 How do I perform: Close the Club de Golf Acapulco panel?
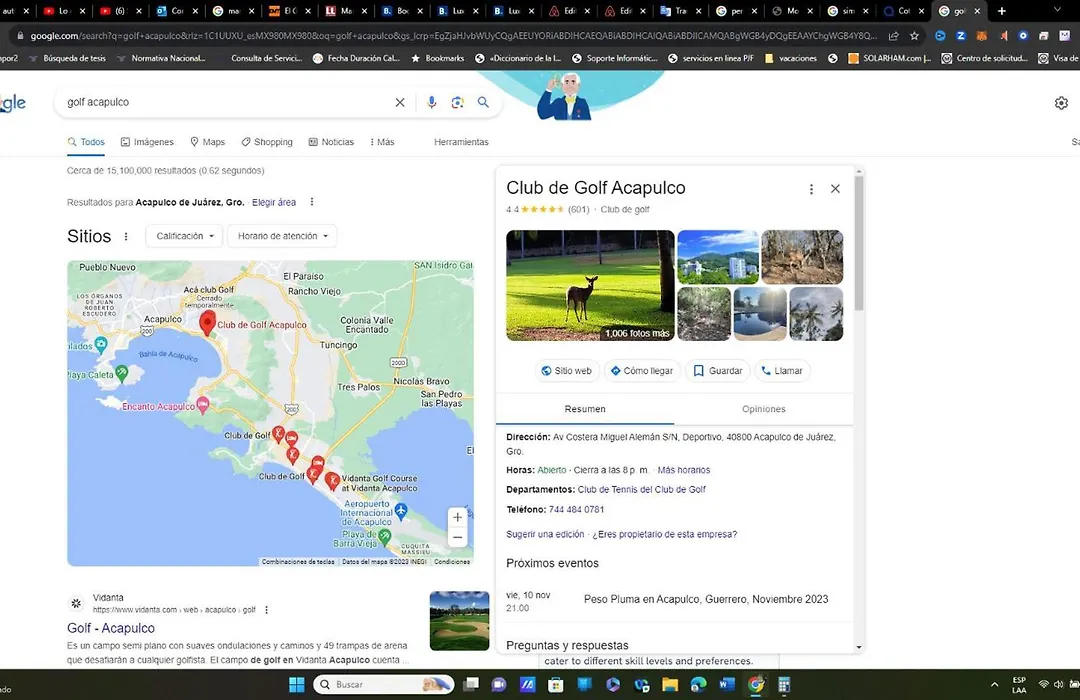pyautogui.click(x=835, y=189)
